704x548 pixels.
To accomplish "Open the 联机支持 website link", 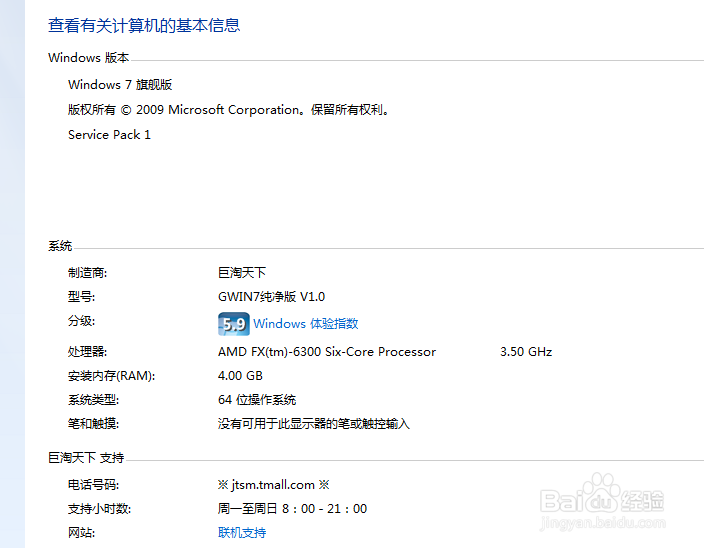I will (242, 533).
